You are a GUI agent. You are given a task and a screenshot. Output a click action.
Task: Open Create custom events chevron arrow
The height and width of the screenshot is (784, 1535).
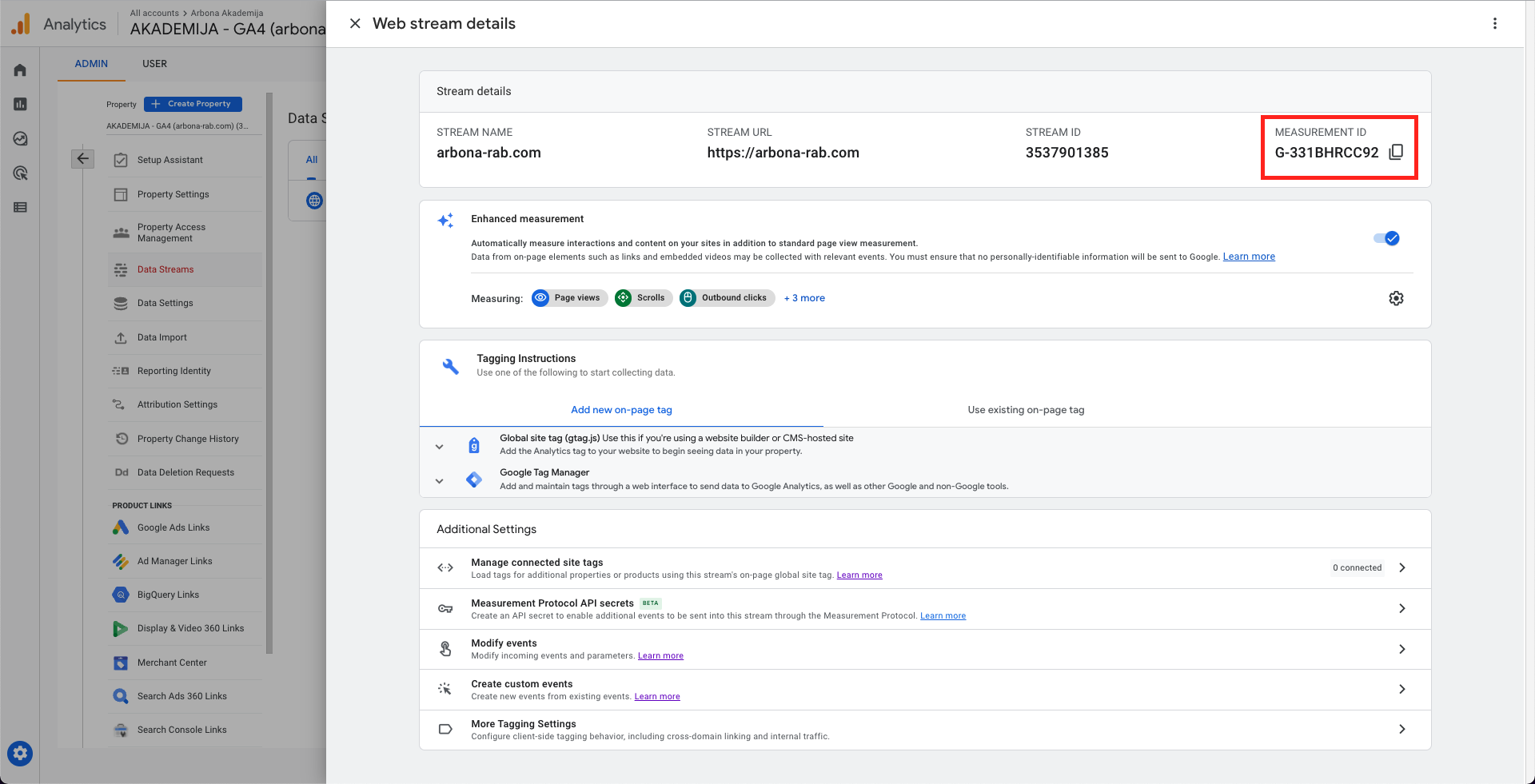point(1402,689)
